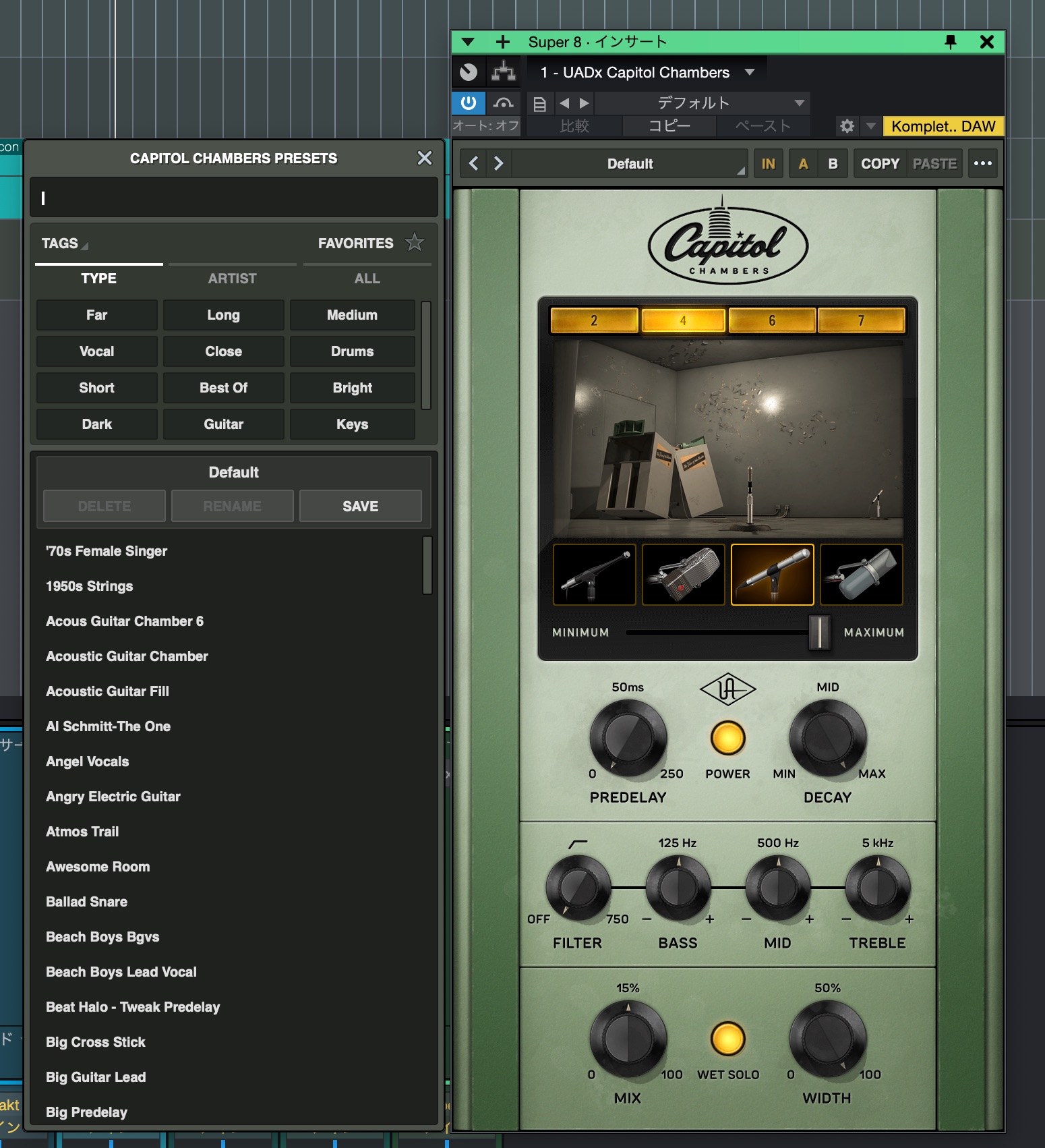
Task: Load the Big Guitar Lead preset
Action: [96, 1077]
